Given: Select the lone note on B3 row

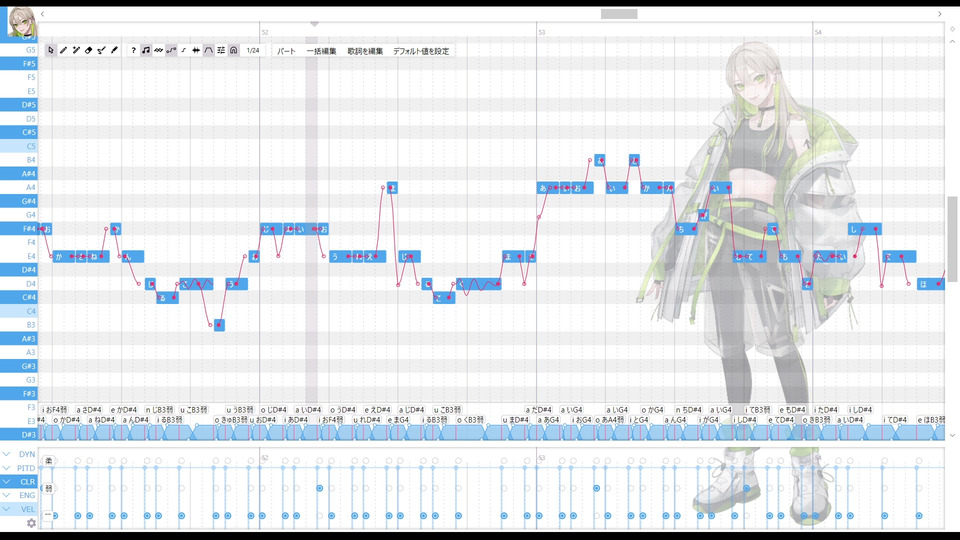Looking at the screenshot, I should coord(219,325).
